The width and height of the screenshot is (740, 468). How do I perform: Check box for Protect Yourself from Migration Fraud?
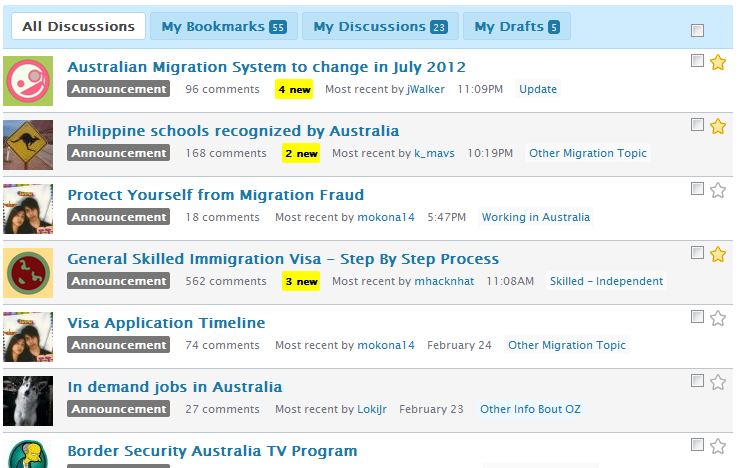click(697, 189)
